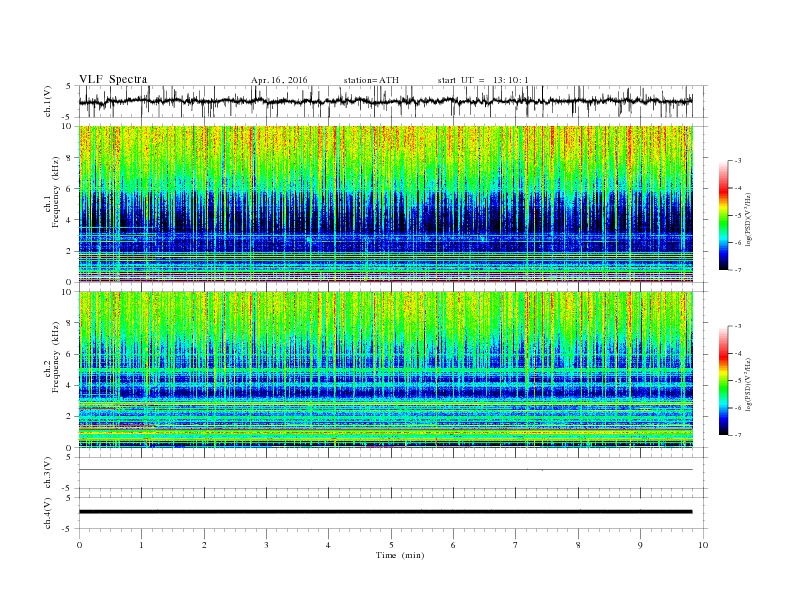Click ch.2 colorbar value '-7'
The height and width of the screenshot is (612, 792).
coord(737,435)
